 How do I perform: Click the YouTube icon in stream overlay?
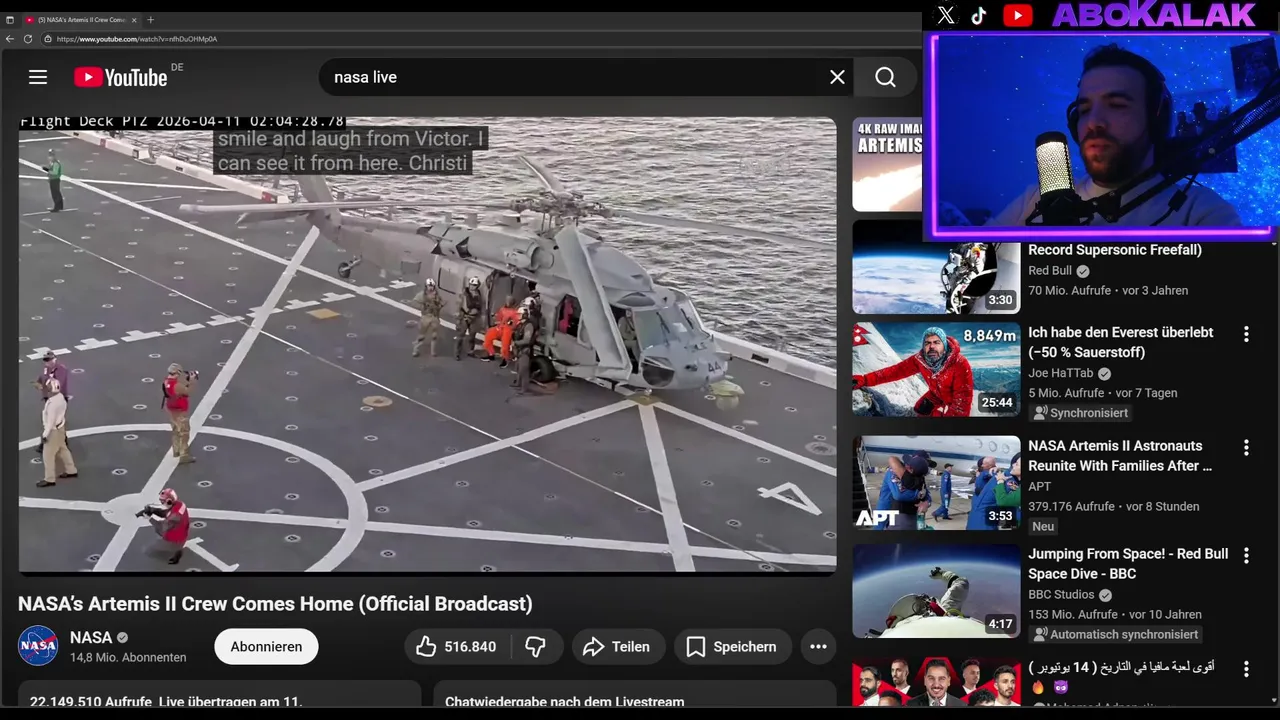click(1018, 15)
